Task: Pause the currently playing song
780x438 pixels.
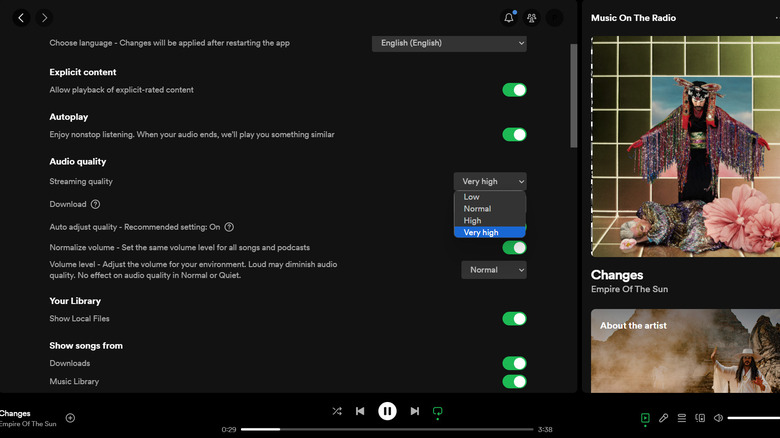Action: (387, 411)
